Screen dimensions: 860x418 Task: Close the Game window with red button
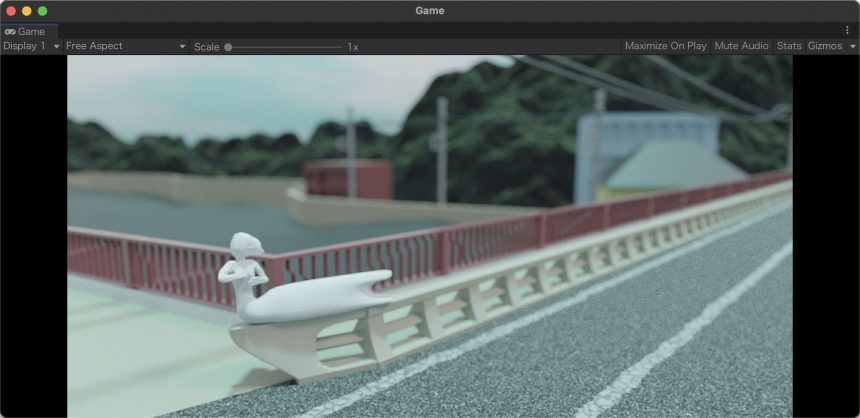11,11
